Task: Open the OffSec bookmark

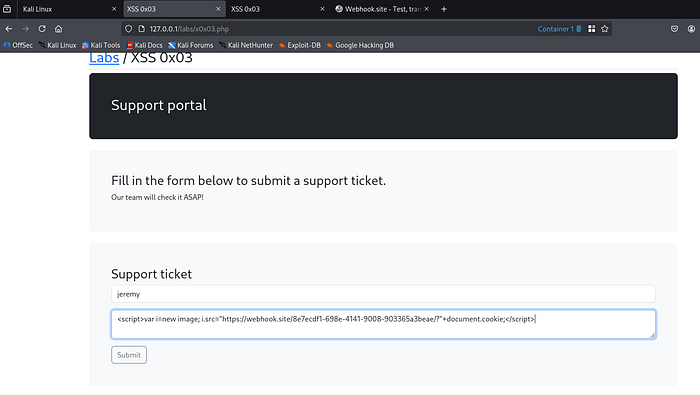Action: coord(18,45)
